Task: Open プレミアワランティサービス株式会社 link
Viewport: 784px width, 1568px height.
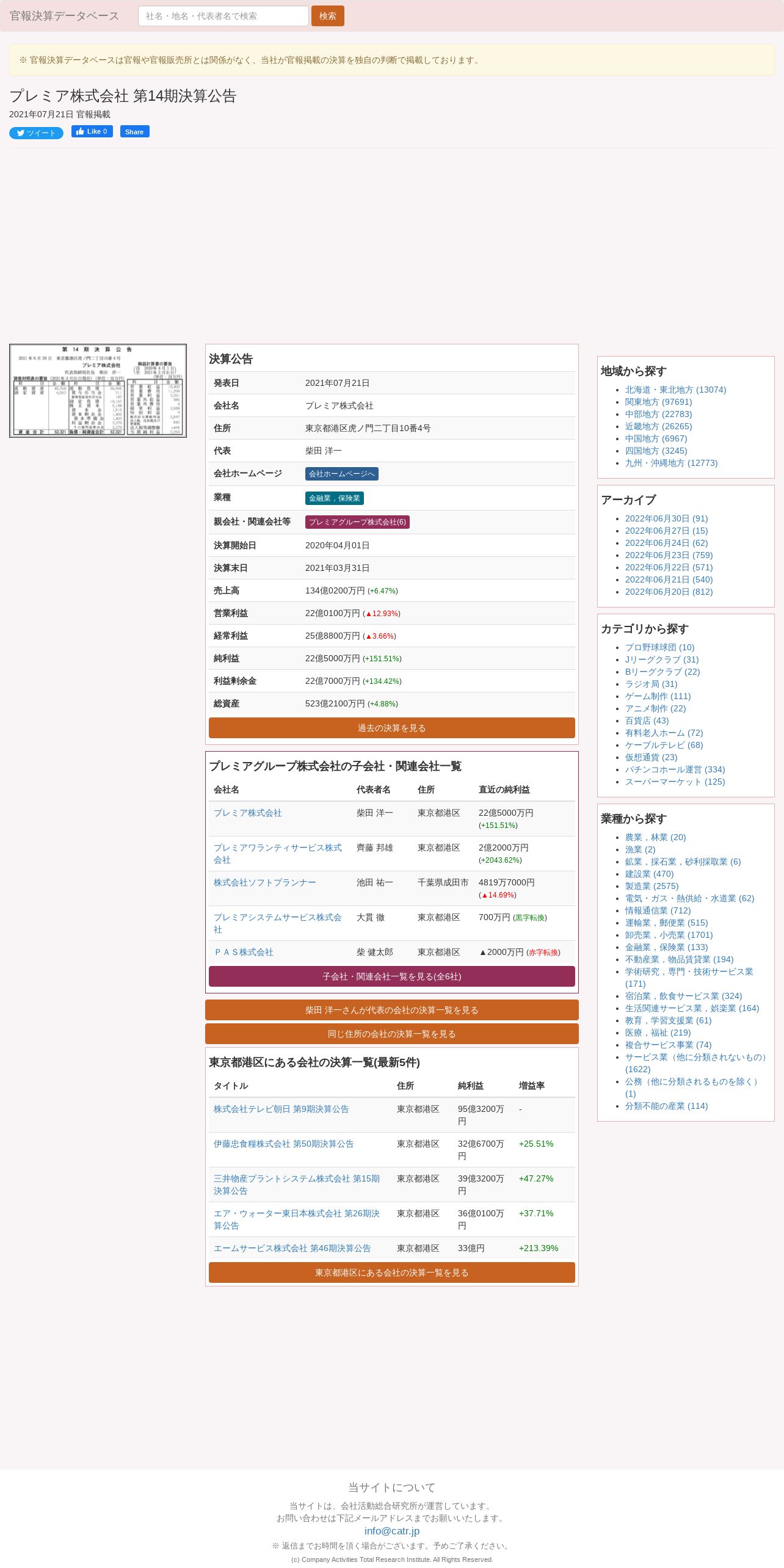Action: (278, 854)
